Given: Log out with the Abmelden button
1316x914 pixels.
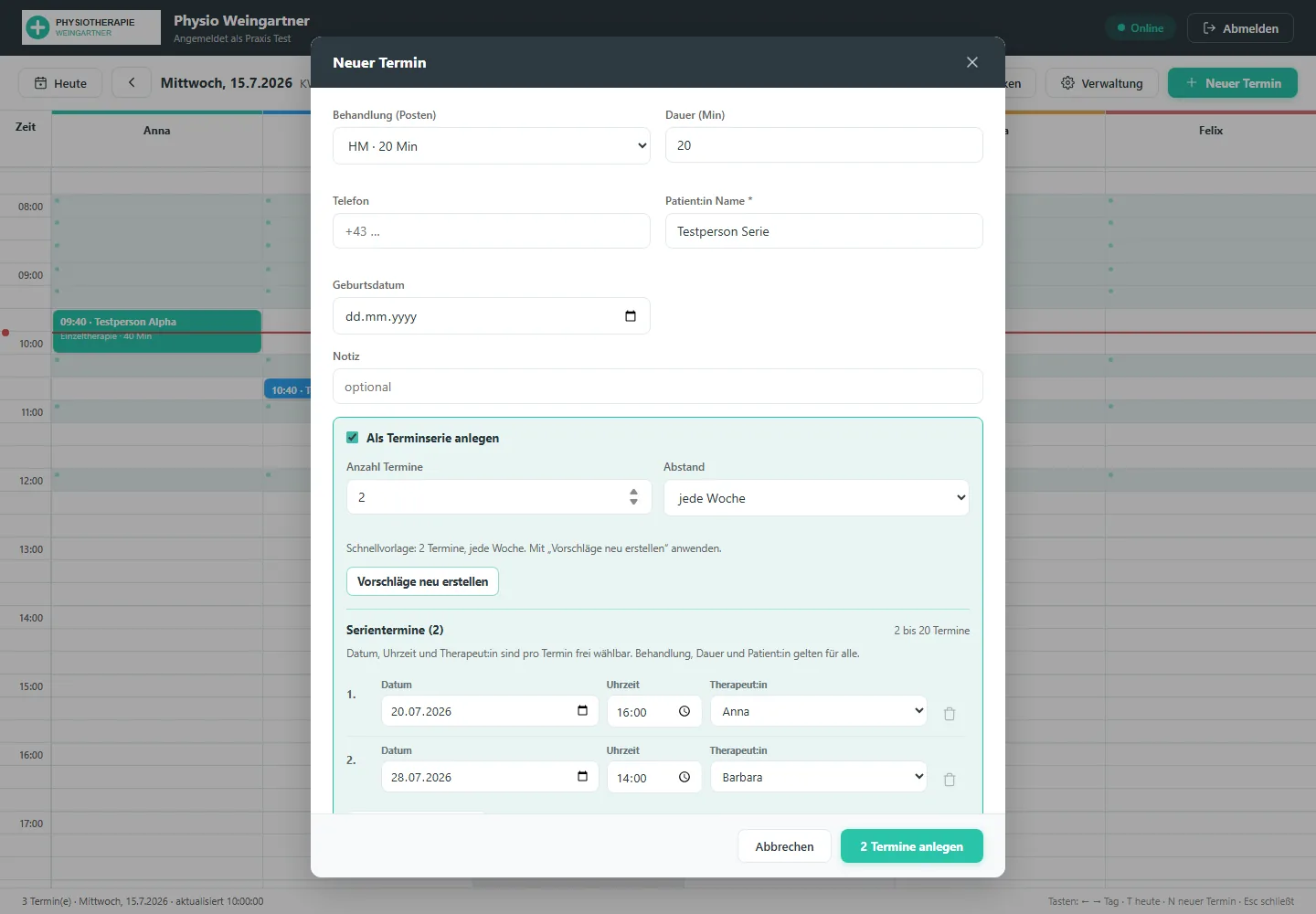Looking at the screenshot, I should pyautogui.click(x=1240, y=28).
